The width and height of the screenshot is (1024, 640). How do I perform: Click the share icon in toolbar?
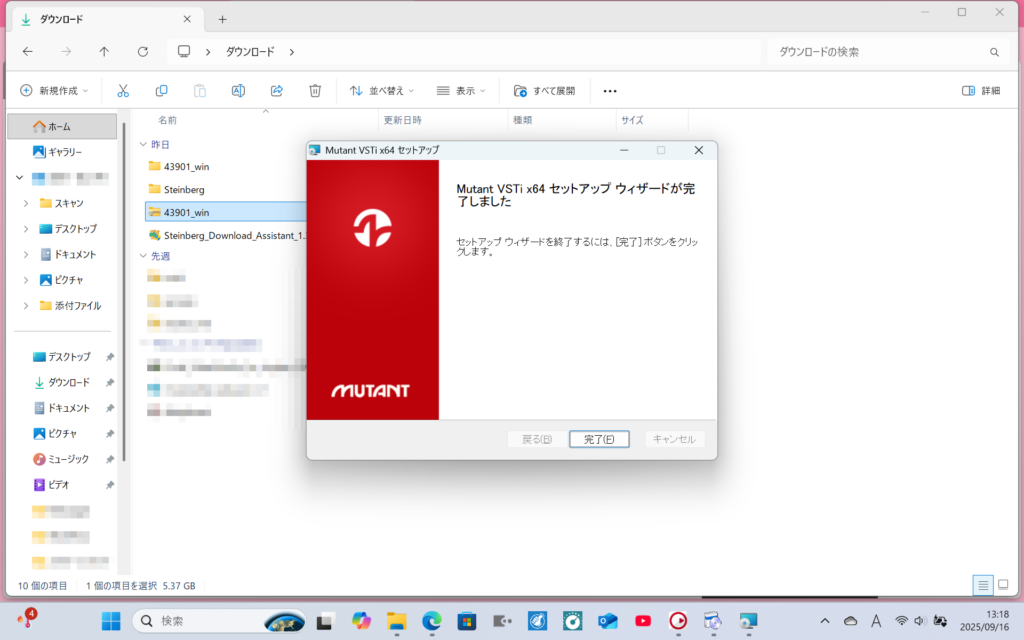click(x=277, y=90)
